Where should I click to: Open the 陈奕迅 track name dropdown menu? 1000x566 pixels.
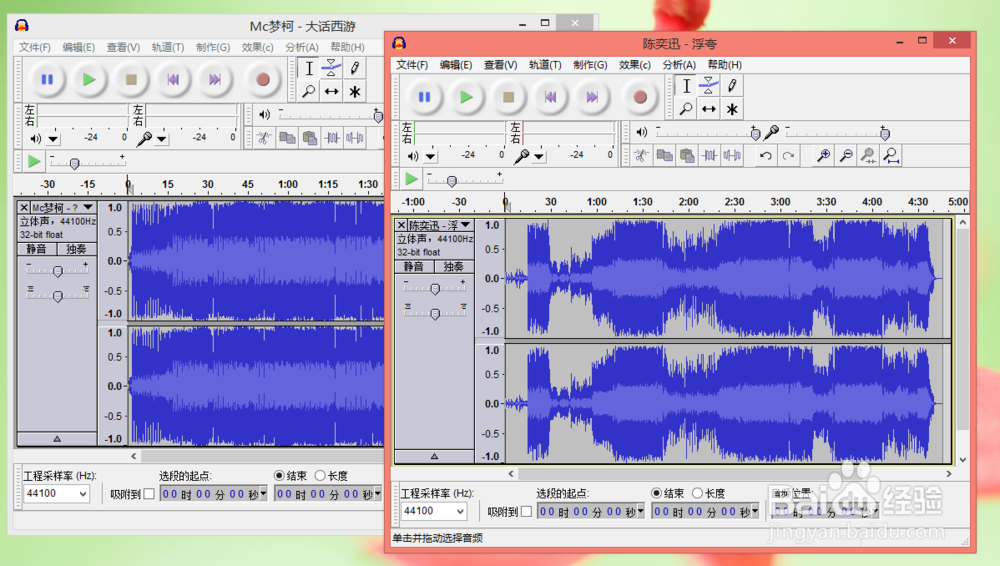[466, 225]
